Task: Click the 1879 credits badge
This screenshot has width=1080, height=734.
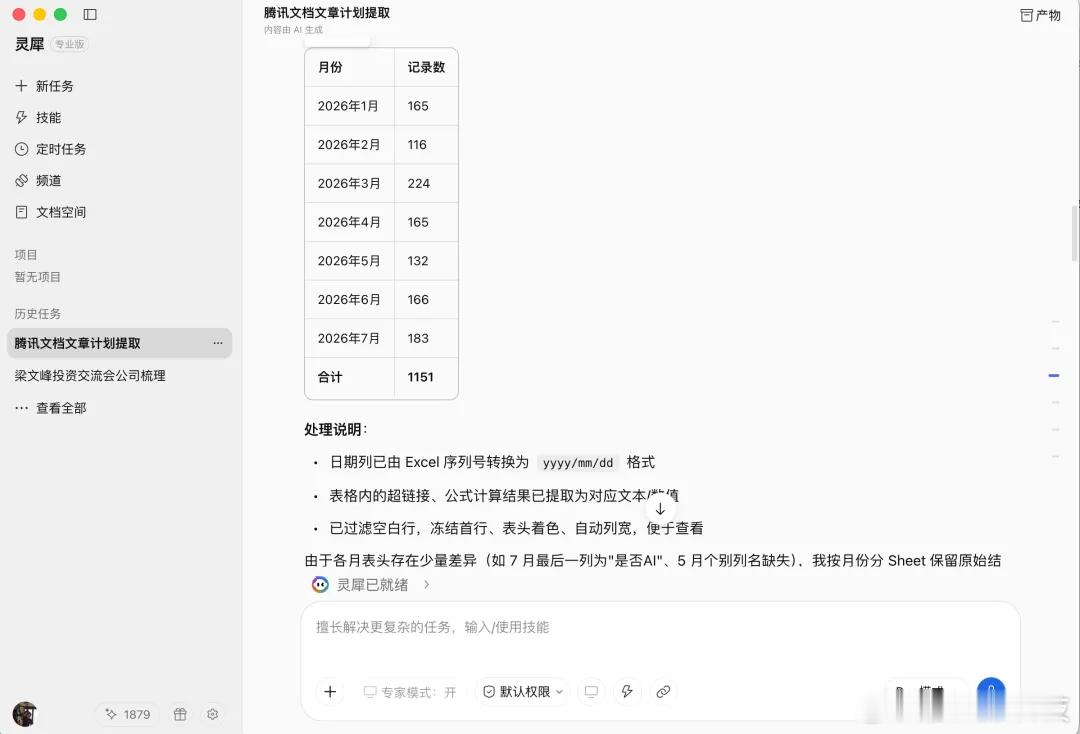Action: pyautogui.click(x=127, y=714)
